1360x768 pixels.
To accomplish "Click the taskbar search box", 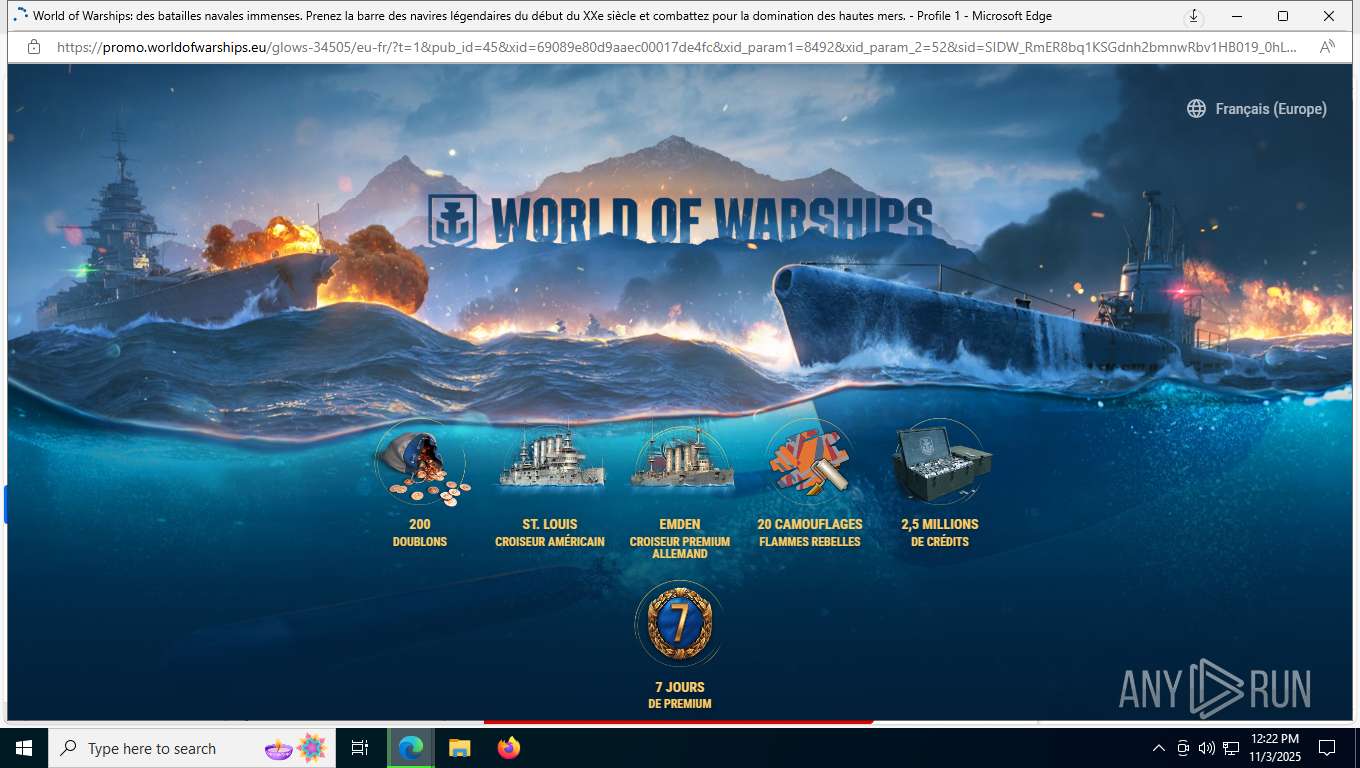I will [x=193, y=748].
